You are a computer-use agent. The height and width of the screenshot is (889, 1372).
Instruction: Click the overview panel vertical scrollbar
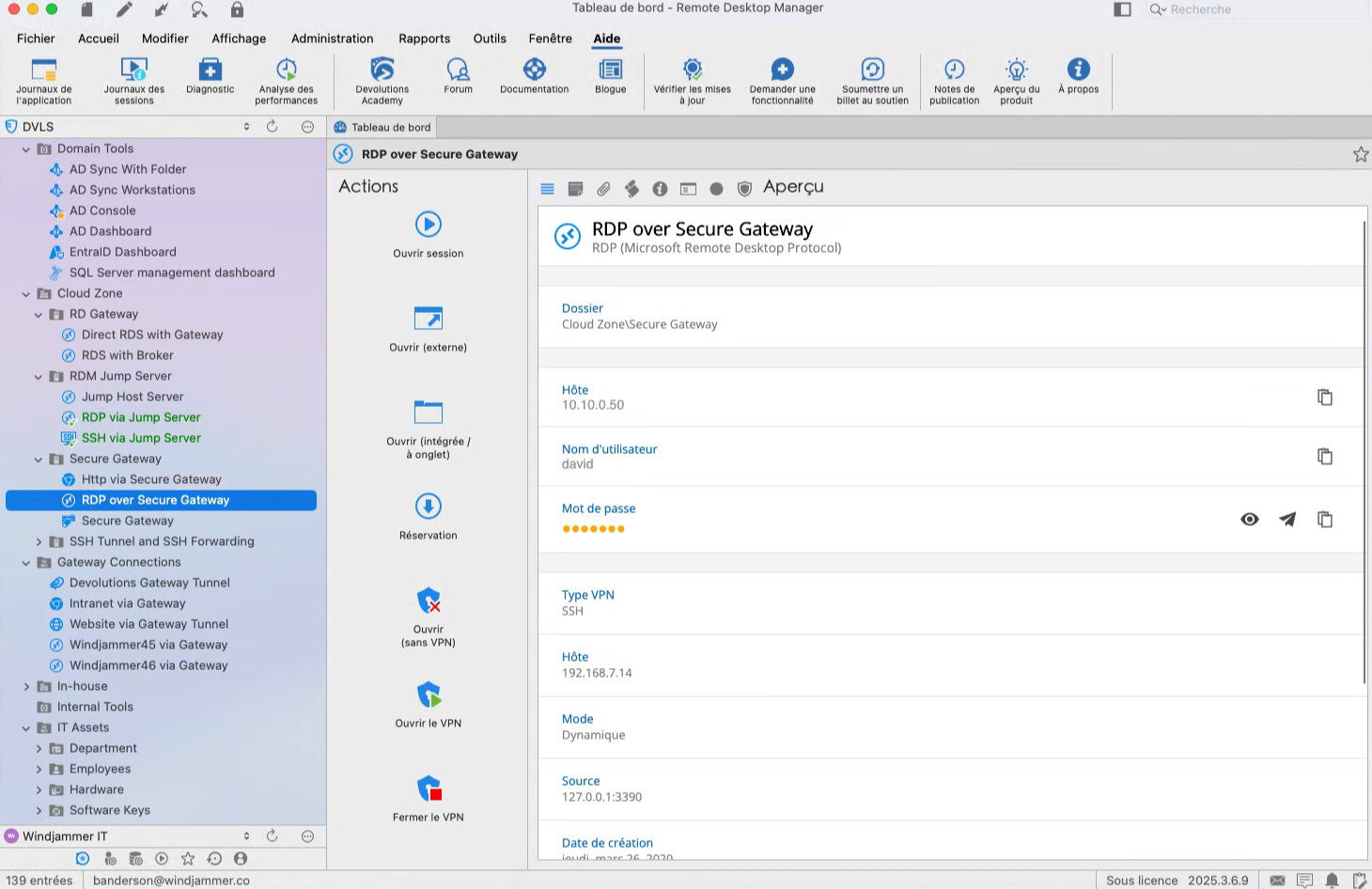tap(1364, 451)
